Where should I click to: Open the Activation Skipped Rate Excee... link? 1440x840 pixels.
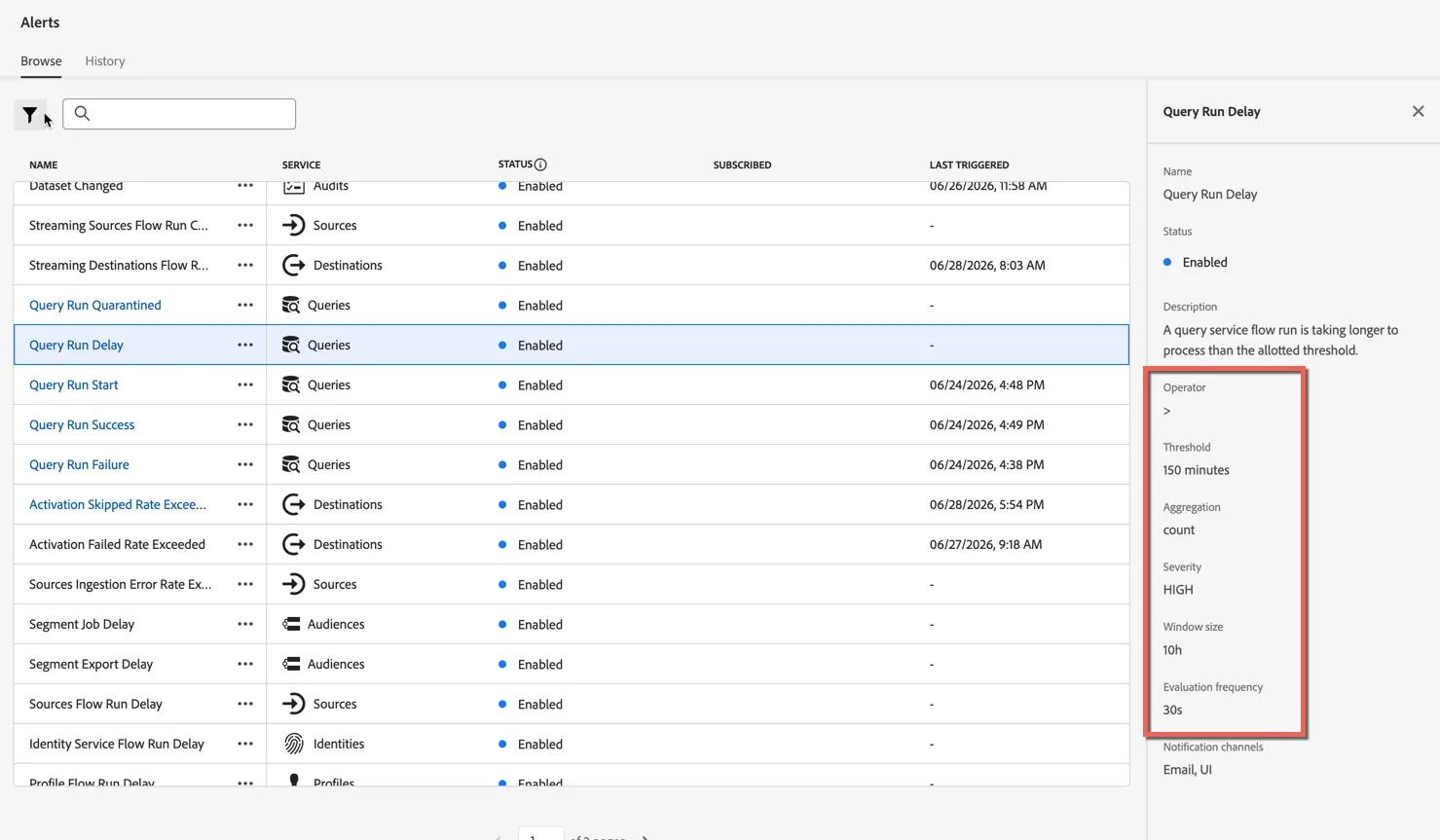pos(118,504)
